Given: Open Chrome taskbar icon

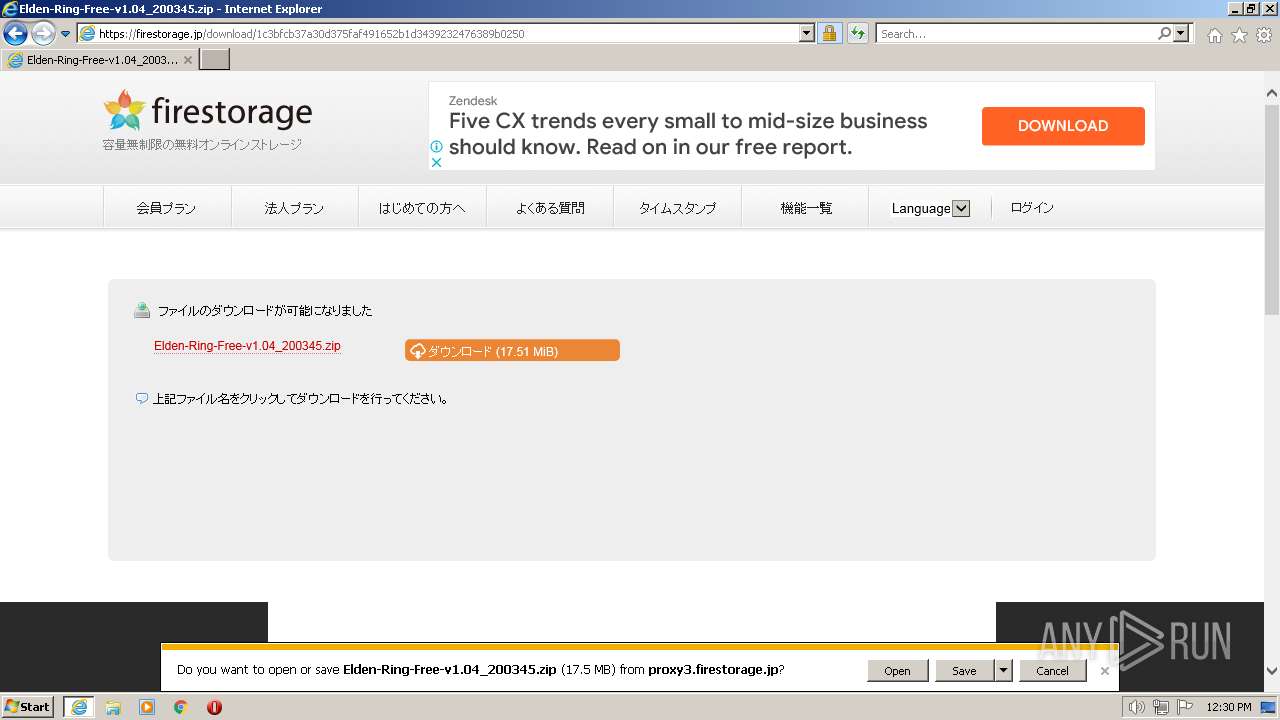Looking at the screenshot, I should 181,707.
